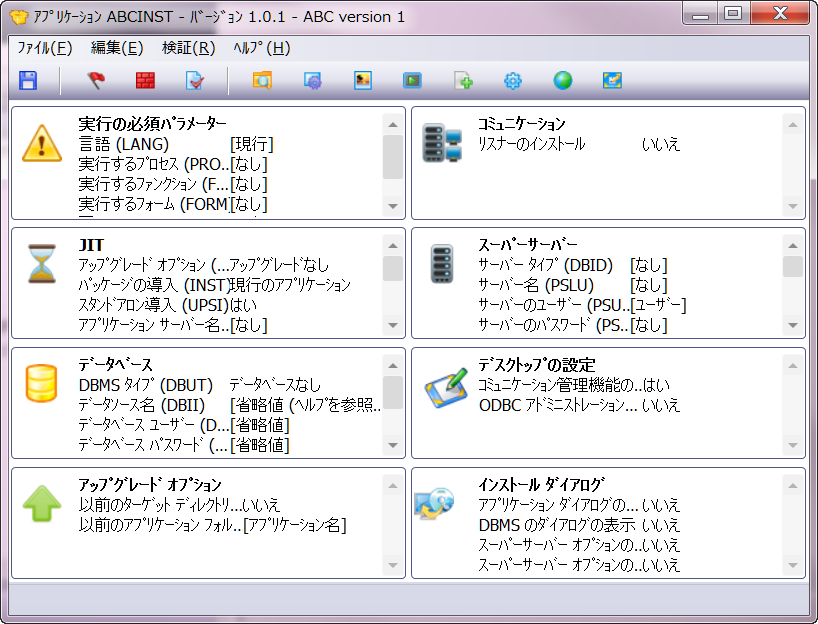Select the アプリケーション サーバー名 row

pos(173,325)
